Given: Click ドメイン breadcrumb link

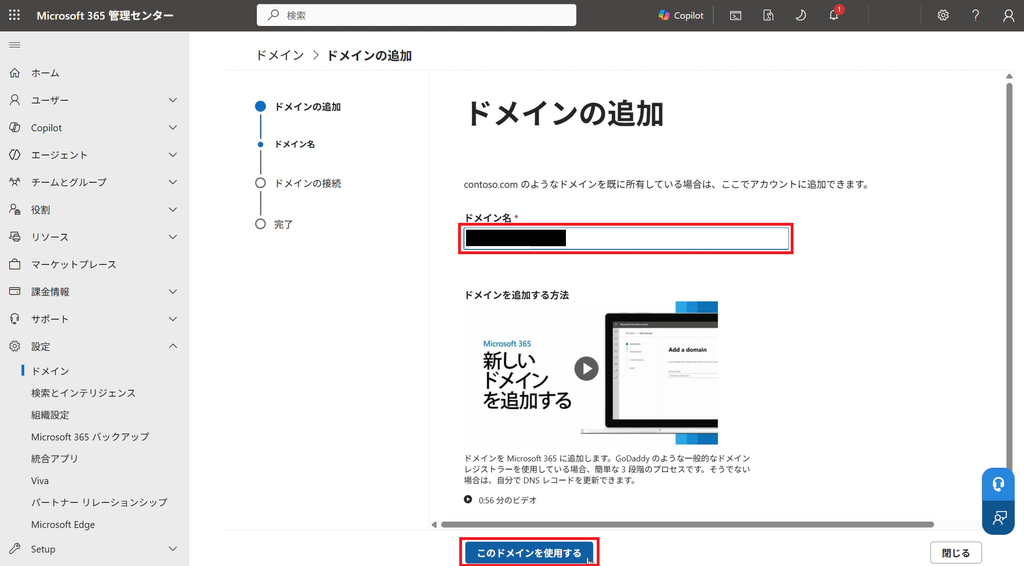Looking at the screenshot, I should pyautogui.click(x=280, y=55).
